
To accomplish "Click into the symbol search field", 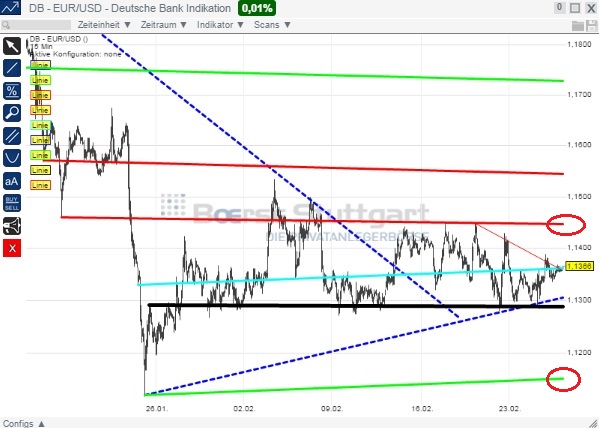I will tap(36, 25).
